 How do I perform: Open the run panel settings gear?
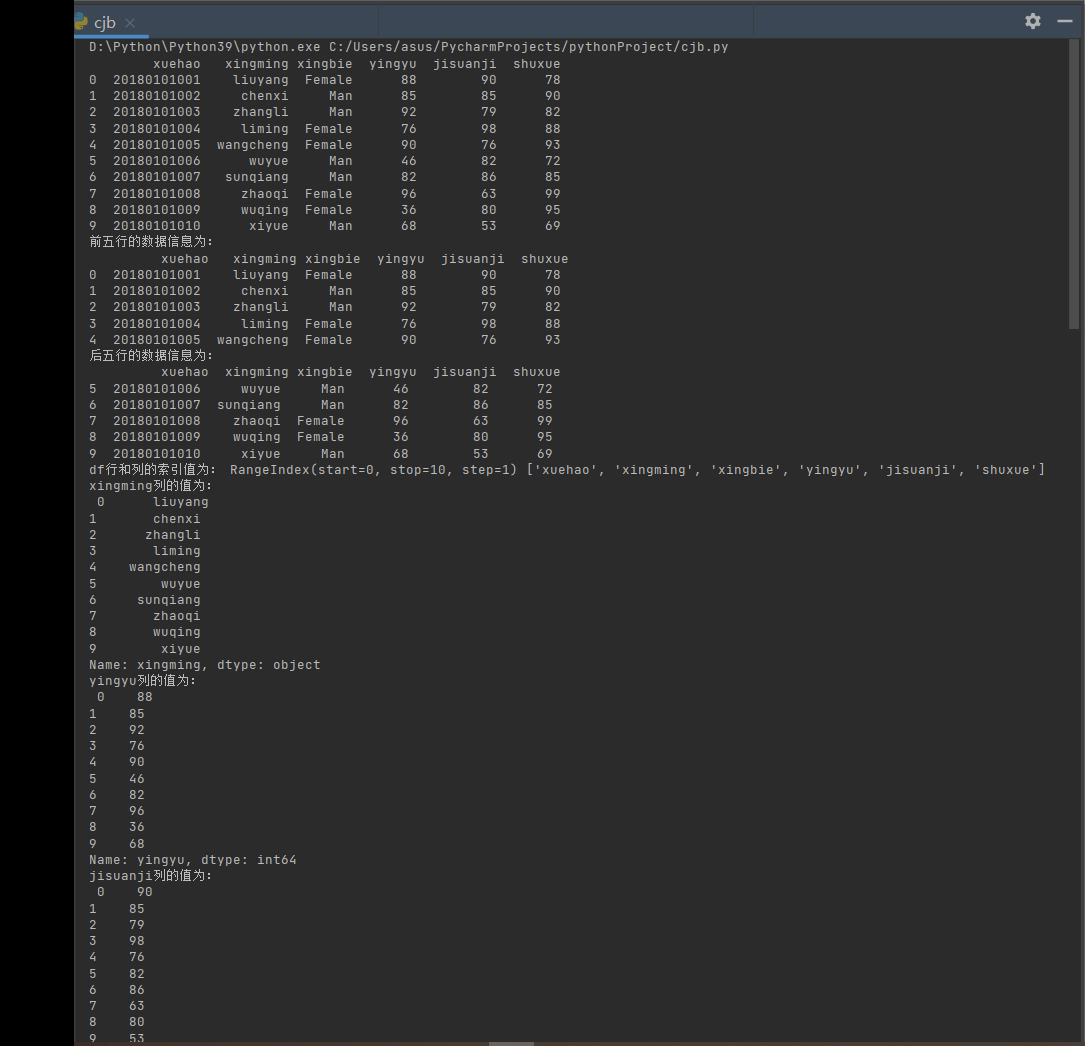click(1032, 21)
